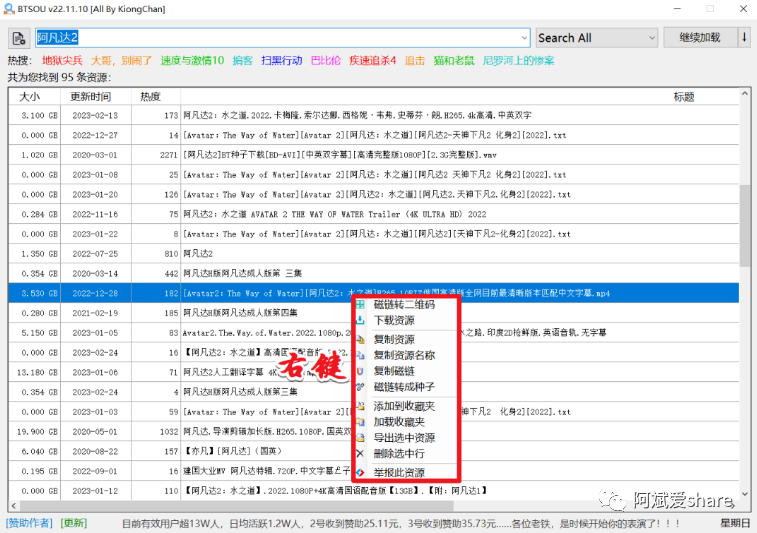Open search history dropdown arrow in search box
This screenshot has width=757, height=533.
coord(524,38)
